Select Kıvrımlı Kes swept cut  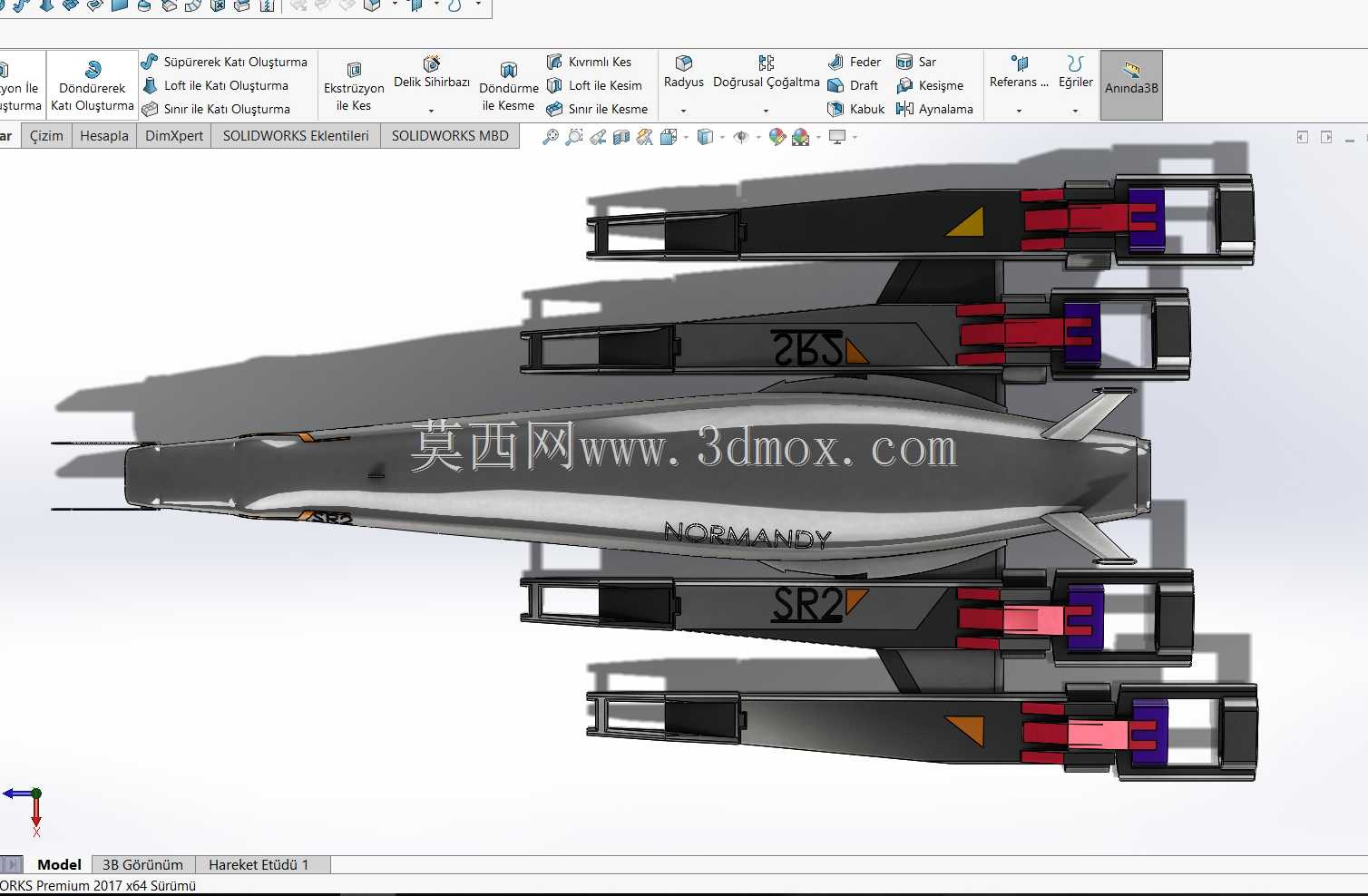point(589,62)
